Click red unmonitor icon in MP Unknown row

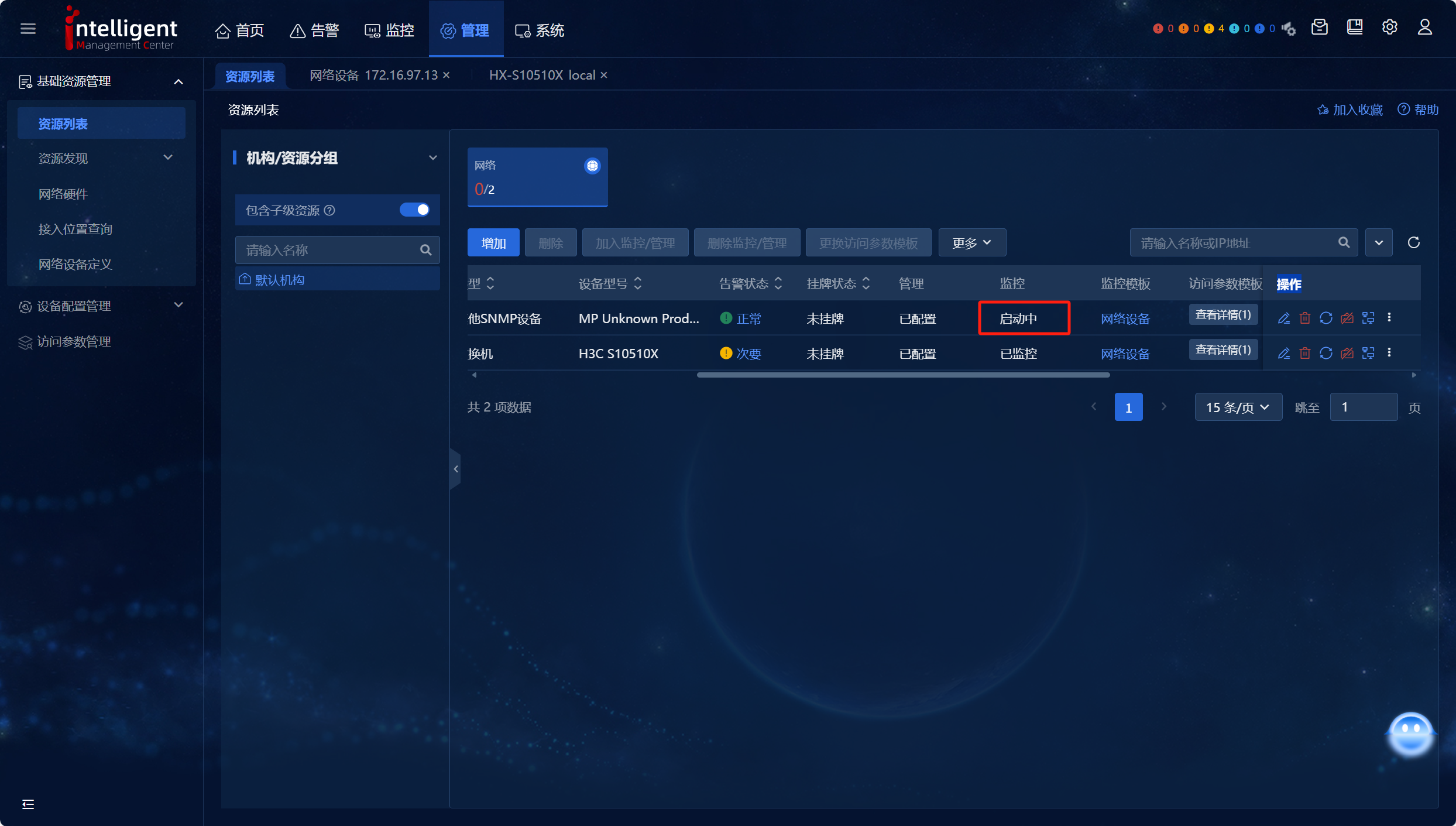coord(1347,318)
